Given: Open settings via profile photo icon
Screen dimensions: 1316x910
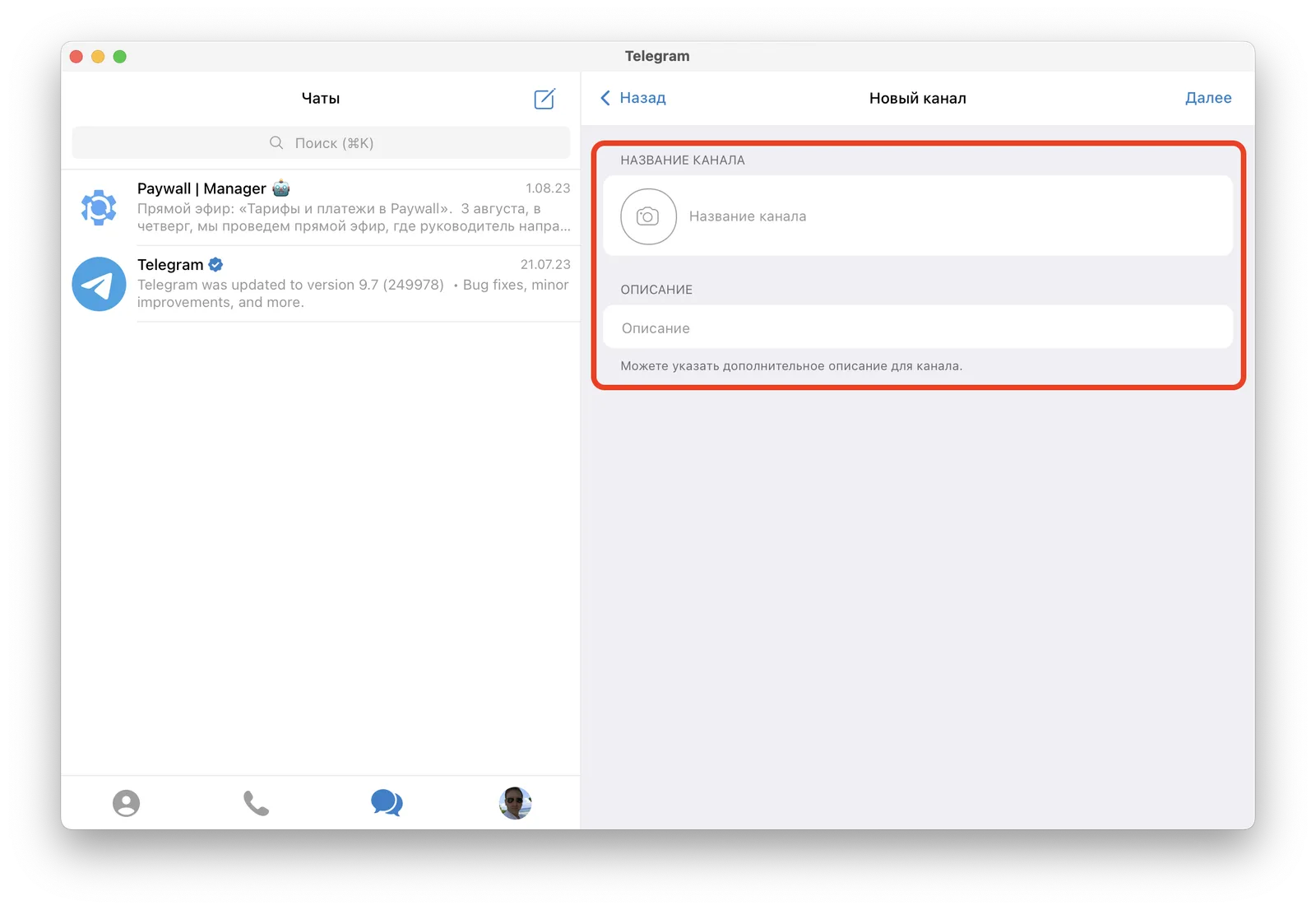Looking at the screenshot, I should [x=516, y=803].
